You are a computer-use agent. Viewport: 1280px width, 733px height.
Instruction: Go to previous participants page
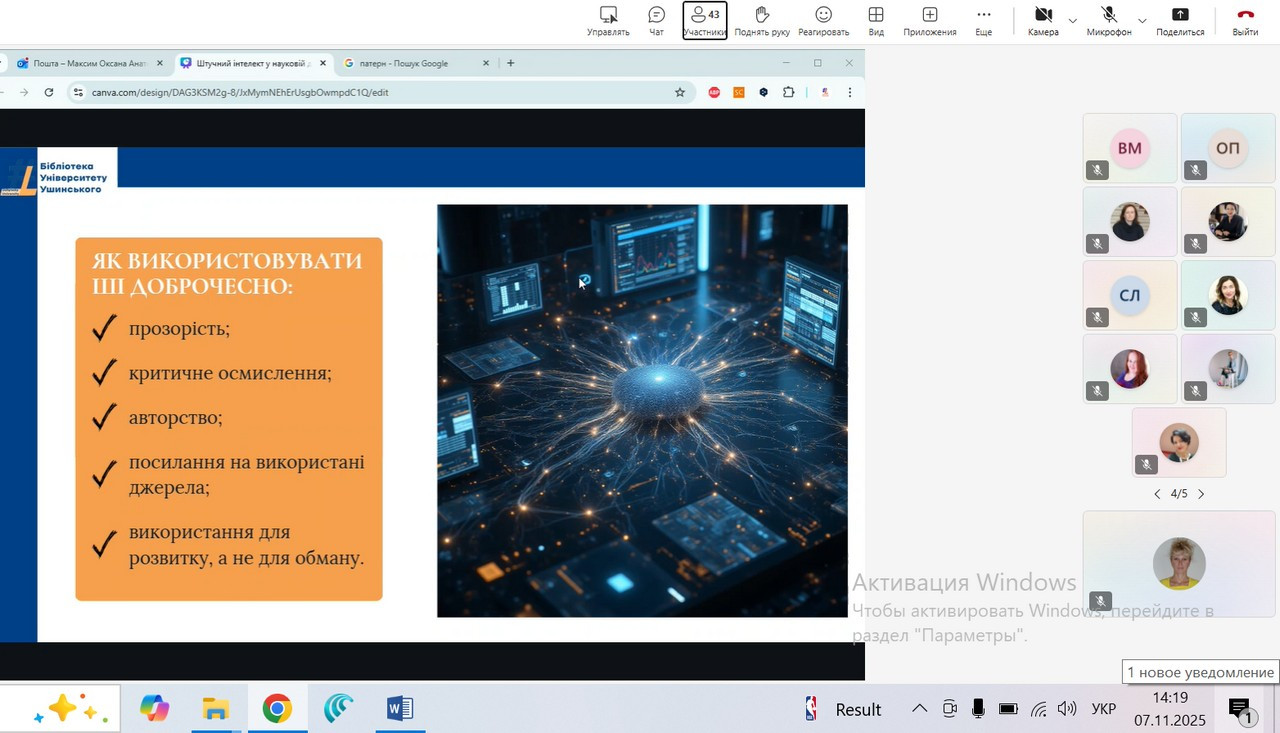click(1157, 494)
